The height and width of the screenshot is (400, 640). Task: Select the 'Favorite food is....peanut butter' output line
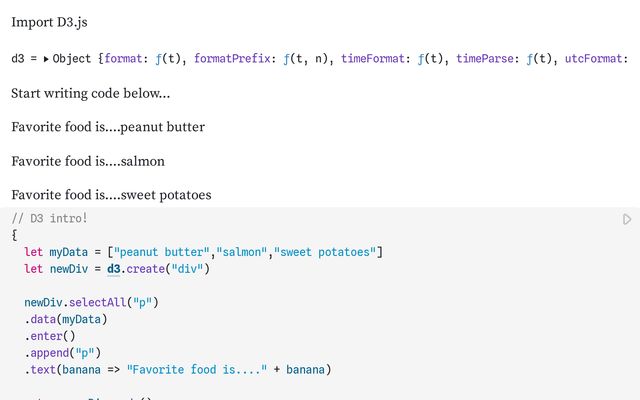108,127
